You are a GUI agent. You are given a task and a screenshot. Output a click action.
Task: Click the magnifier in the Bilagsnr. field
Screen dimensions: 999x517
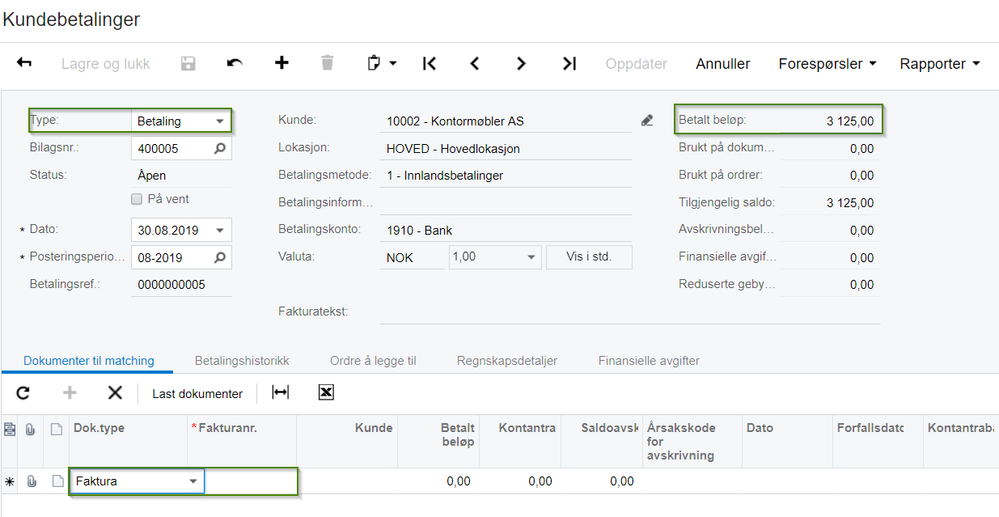tap(219, 149)
